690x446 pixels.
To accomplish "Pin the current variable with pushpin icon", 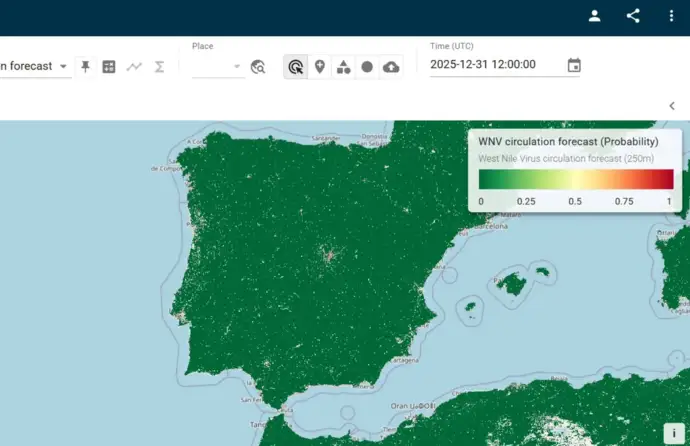I will click(x=85, y=67).
